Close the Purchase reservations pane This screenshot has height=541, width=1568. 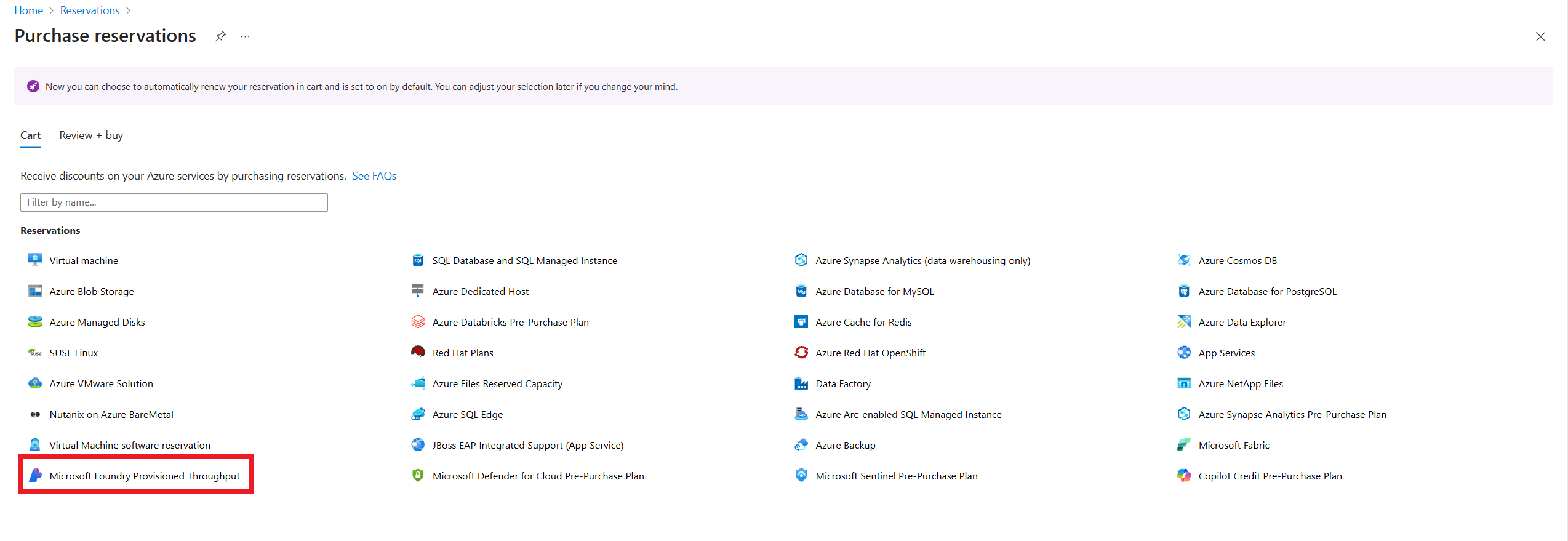tap(1540, 37)
